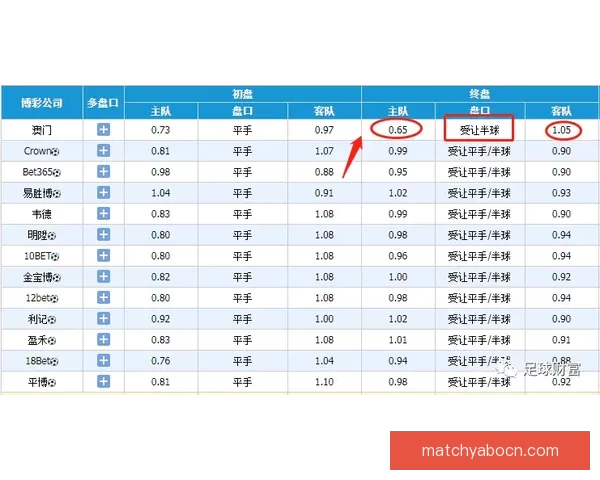Expand multi-handicap plus icon for 澳门 row
600x480 pixels.
click(x=103, y=129)
